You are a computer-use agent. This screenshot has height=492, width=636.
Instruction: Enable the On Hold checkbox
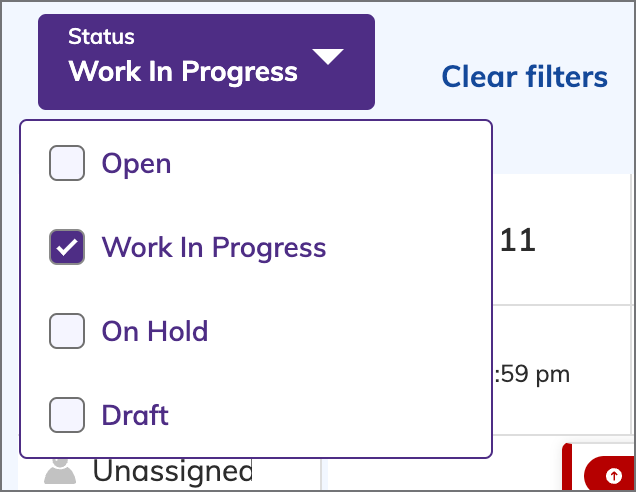[67, 331]
